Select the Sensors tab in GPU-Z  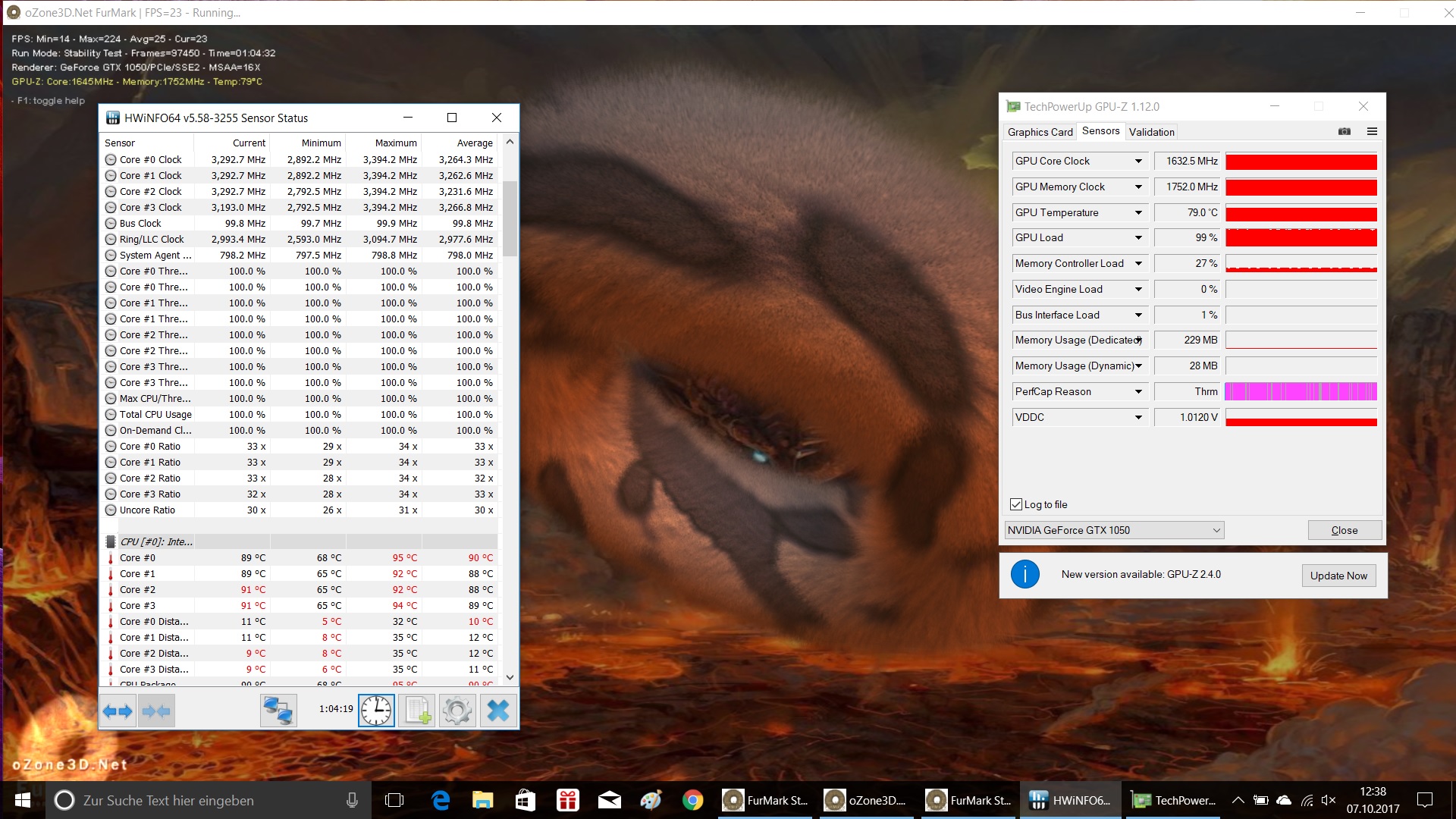pos(1100,131)
